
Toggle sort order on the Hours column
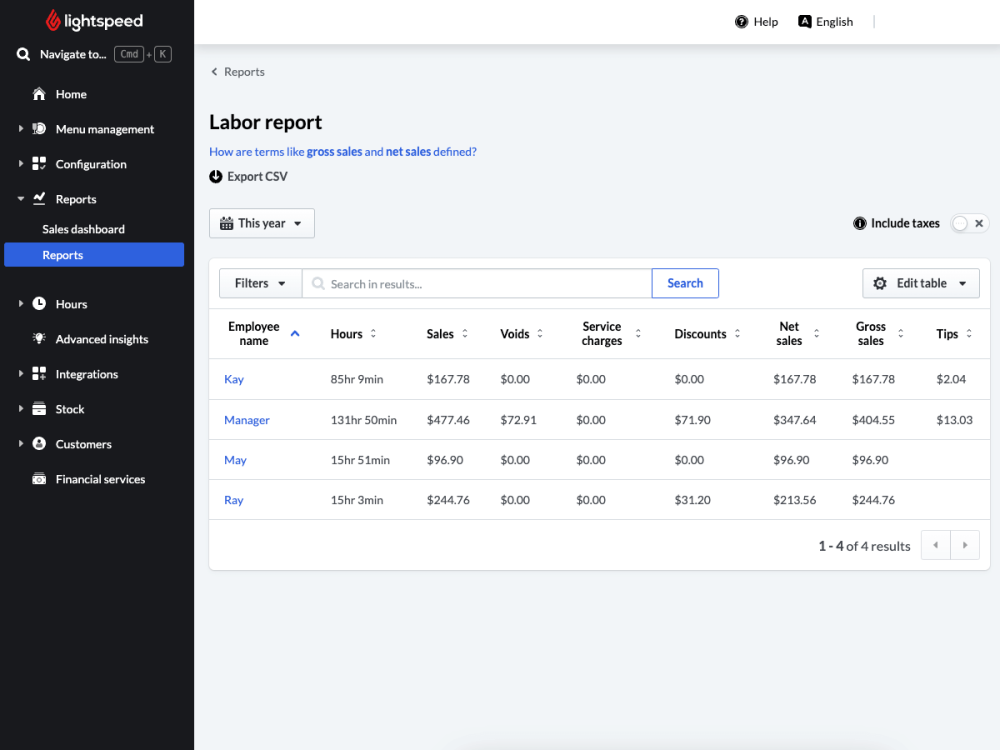(375, 334)
